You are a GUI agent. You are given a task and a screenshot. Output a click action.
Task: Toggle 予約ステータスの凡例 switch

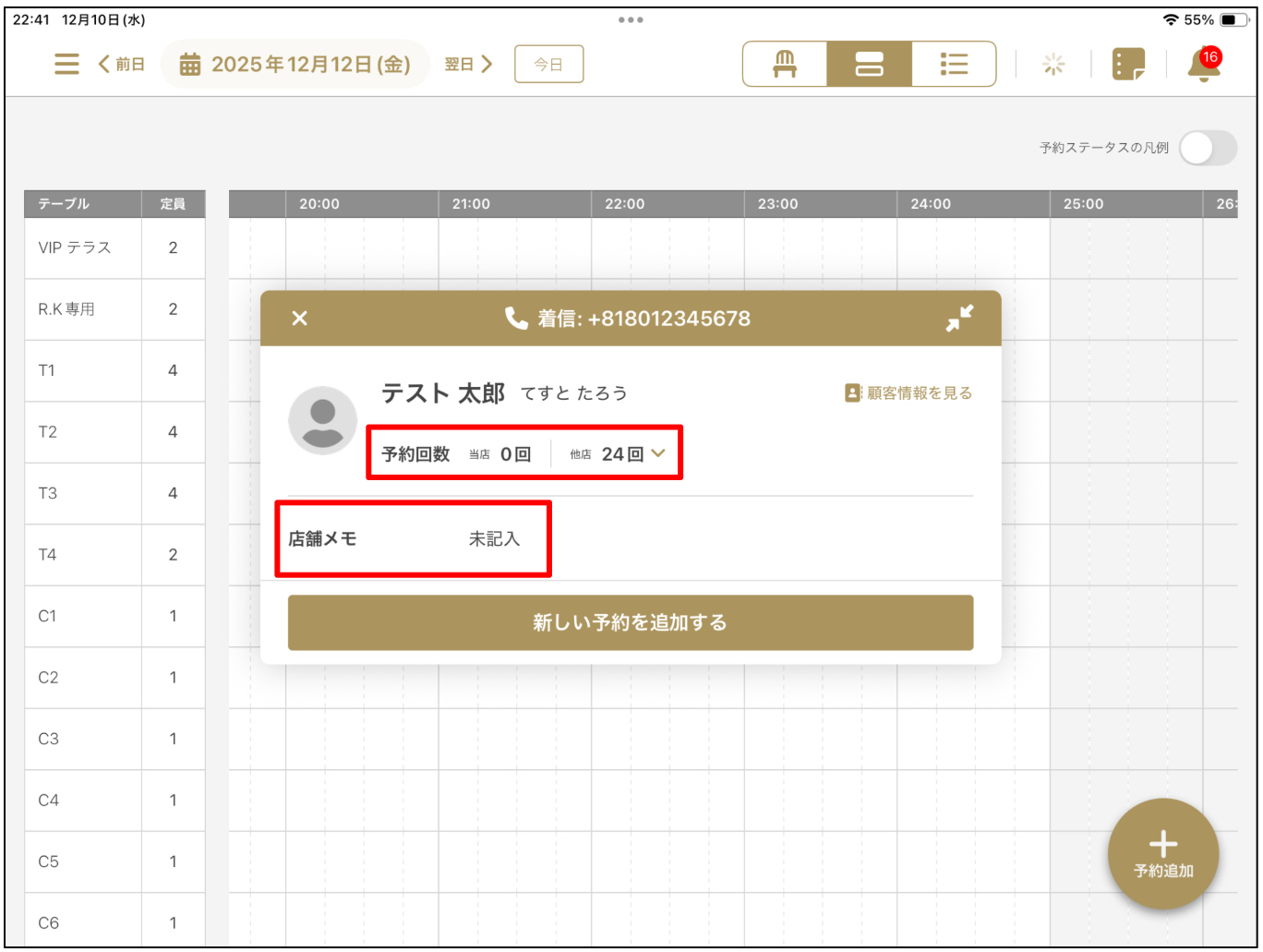tap(1208, 148)
